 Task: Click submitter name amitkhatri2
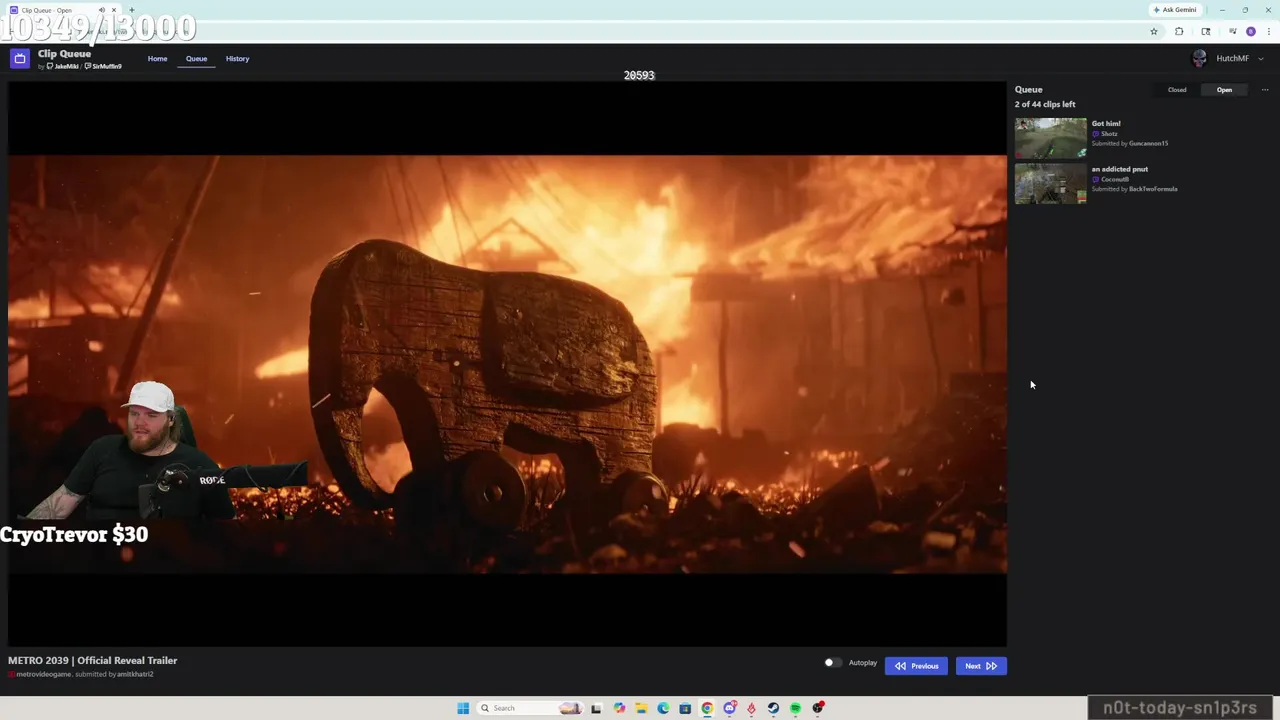(x=135, y=675)
